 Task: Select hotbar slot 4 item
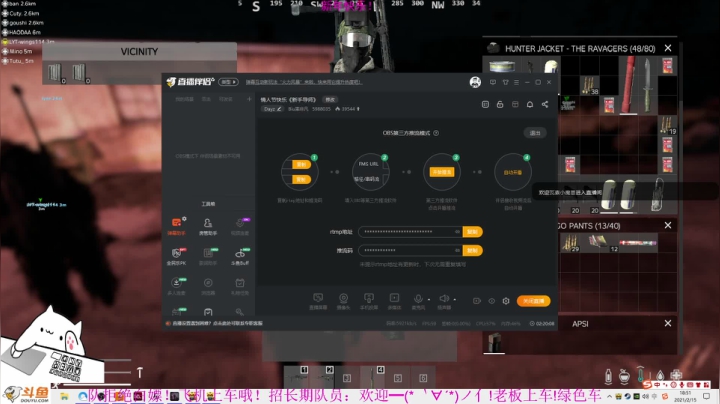pos(371,378)
